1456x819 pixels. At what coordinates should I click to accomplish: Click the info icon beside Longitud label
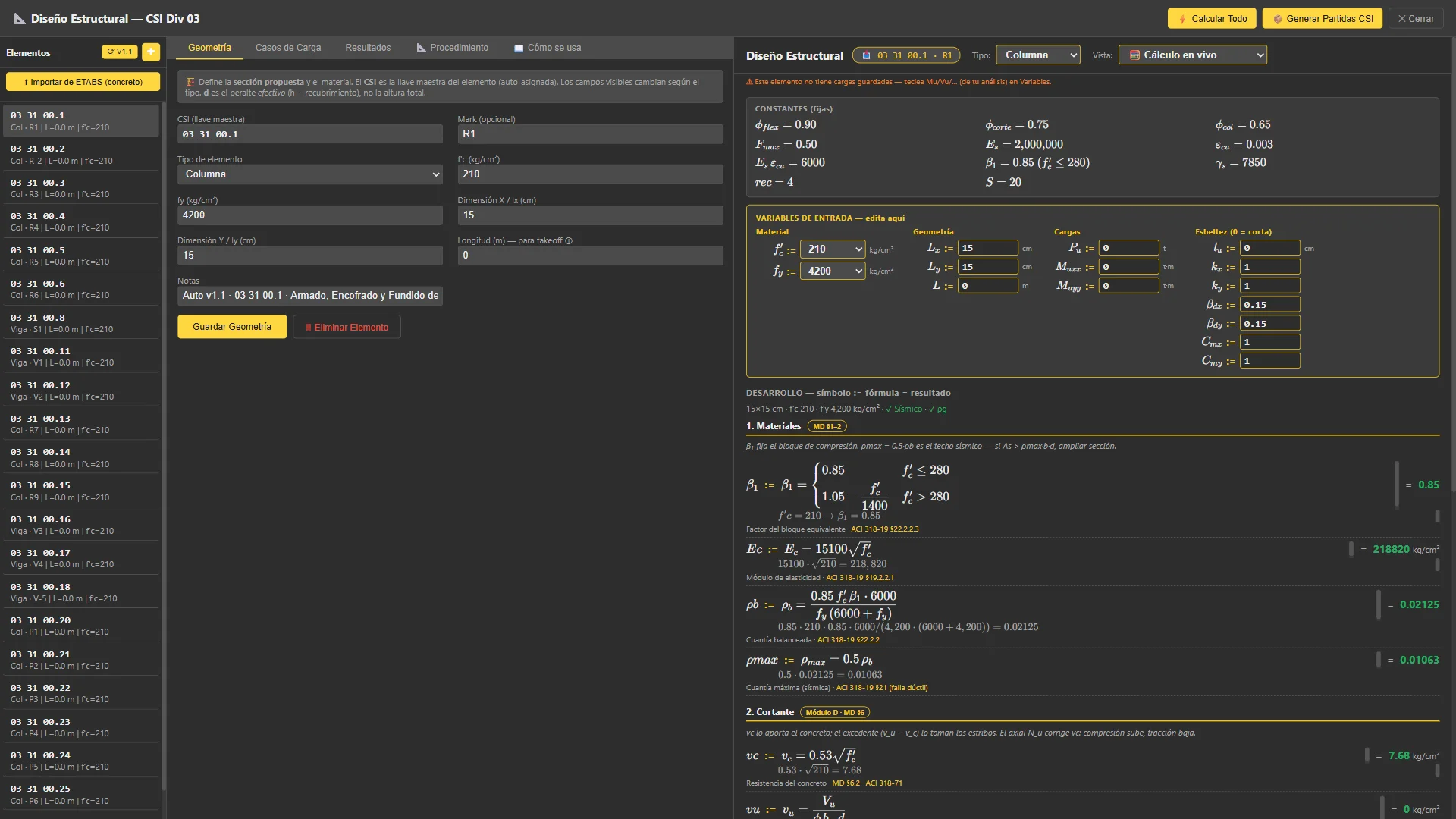click(569, 241)
